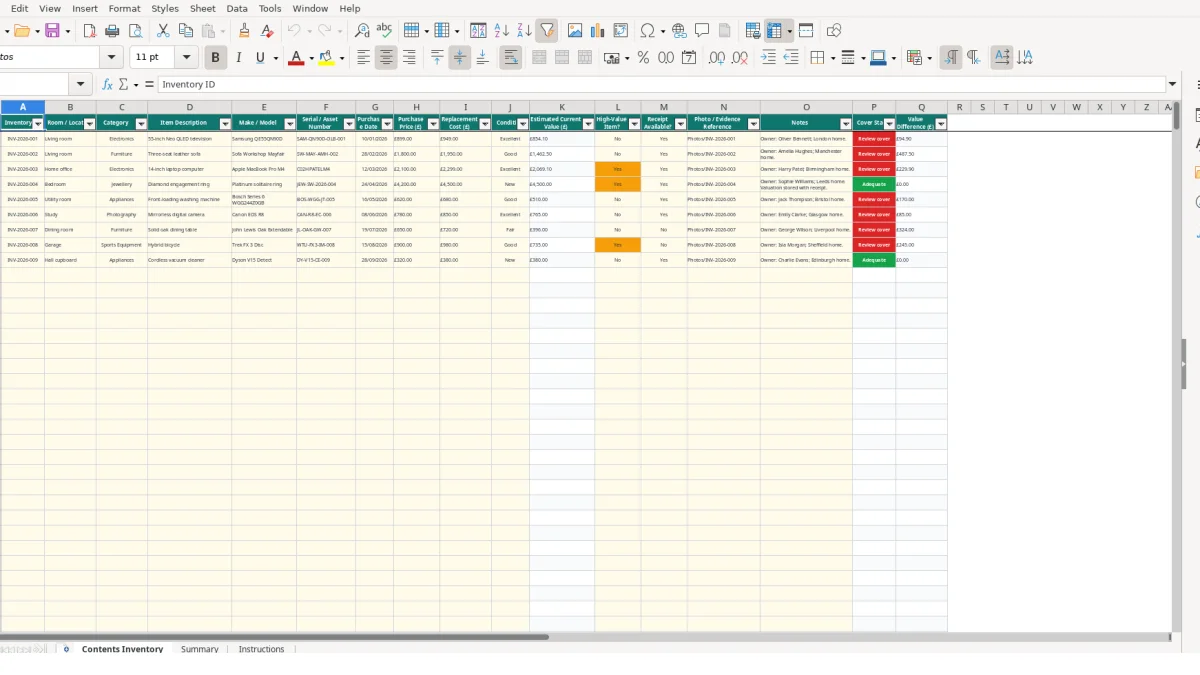Open the font size dropdown

click(186, 58)
